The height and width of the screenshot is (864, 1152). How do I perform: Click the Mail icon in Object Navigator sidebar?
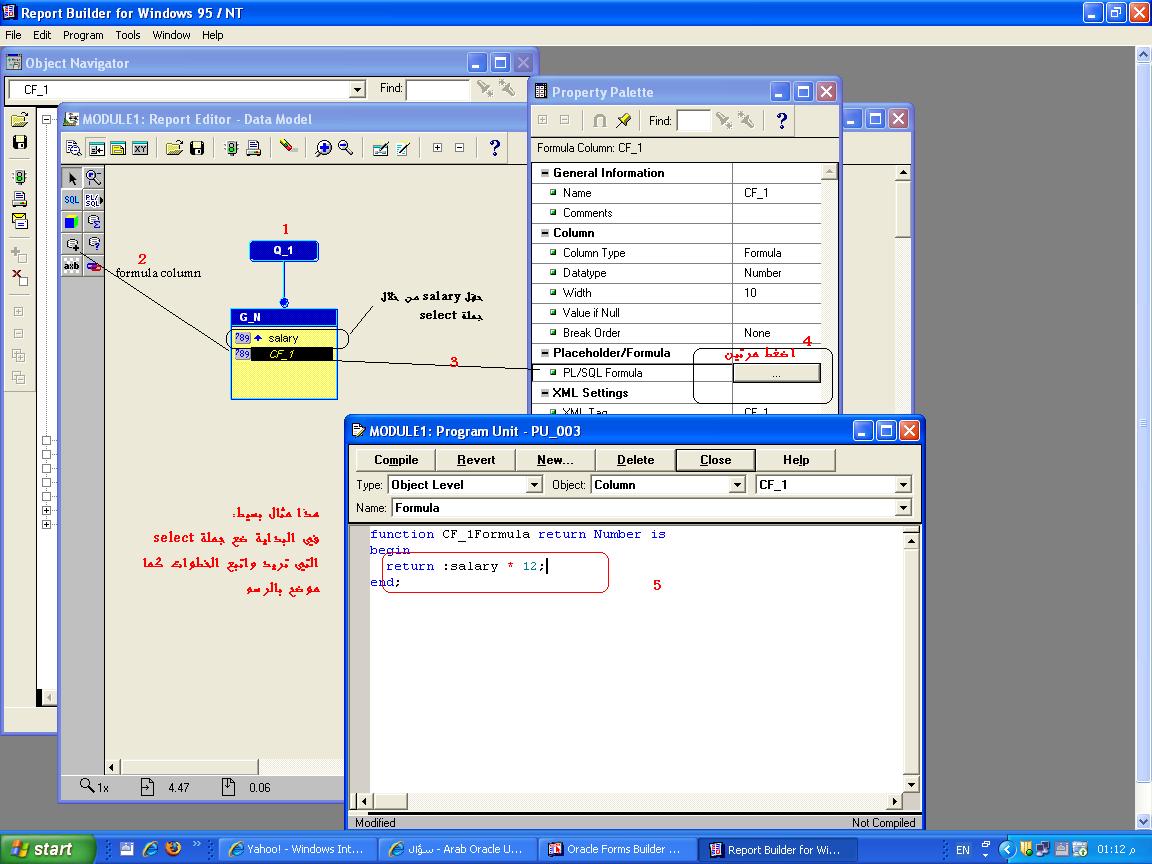click(19, 221)
